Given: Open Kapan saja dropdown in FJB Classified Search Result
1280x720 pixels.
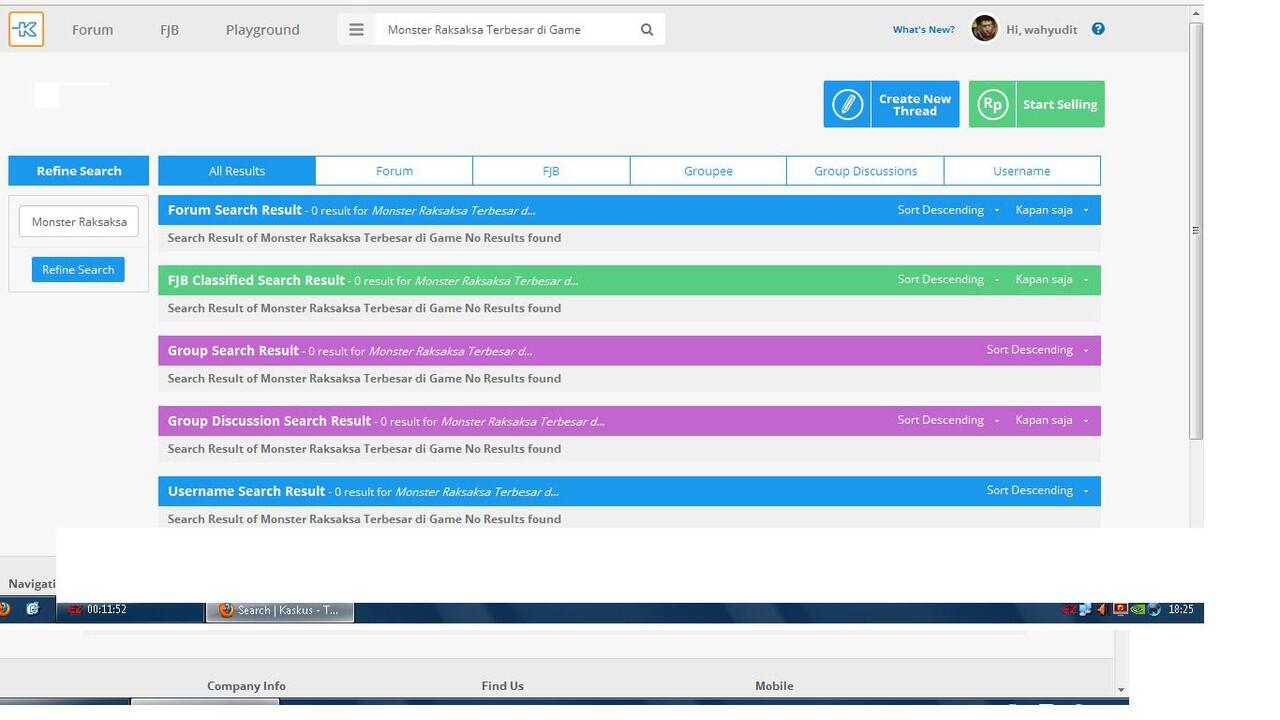Looking at the screenshot, I should 1052,279.
